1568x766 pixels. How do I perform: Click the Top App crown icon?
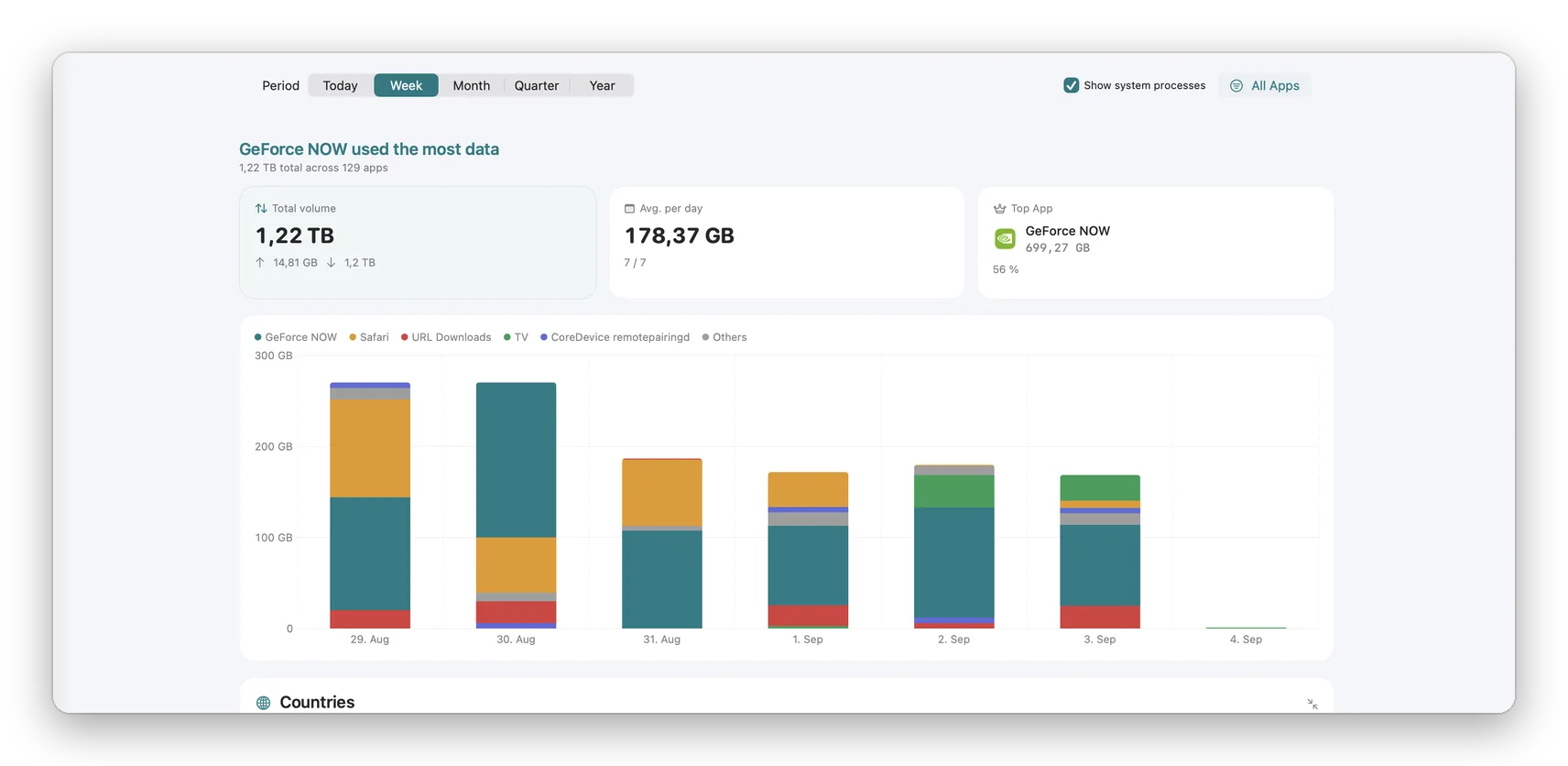click(999, 208)
